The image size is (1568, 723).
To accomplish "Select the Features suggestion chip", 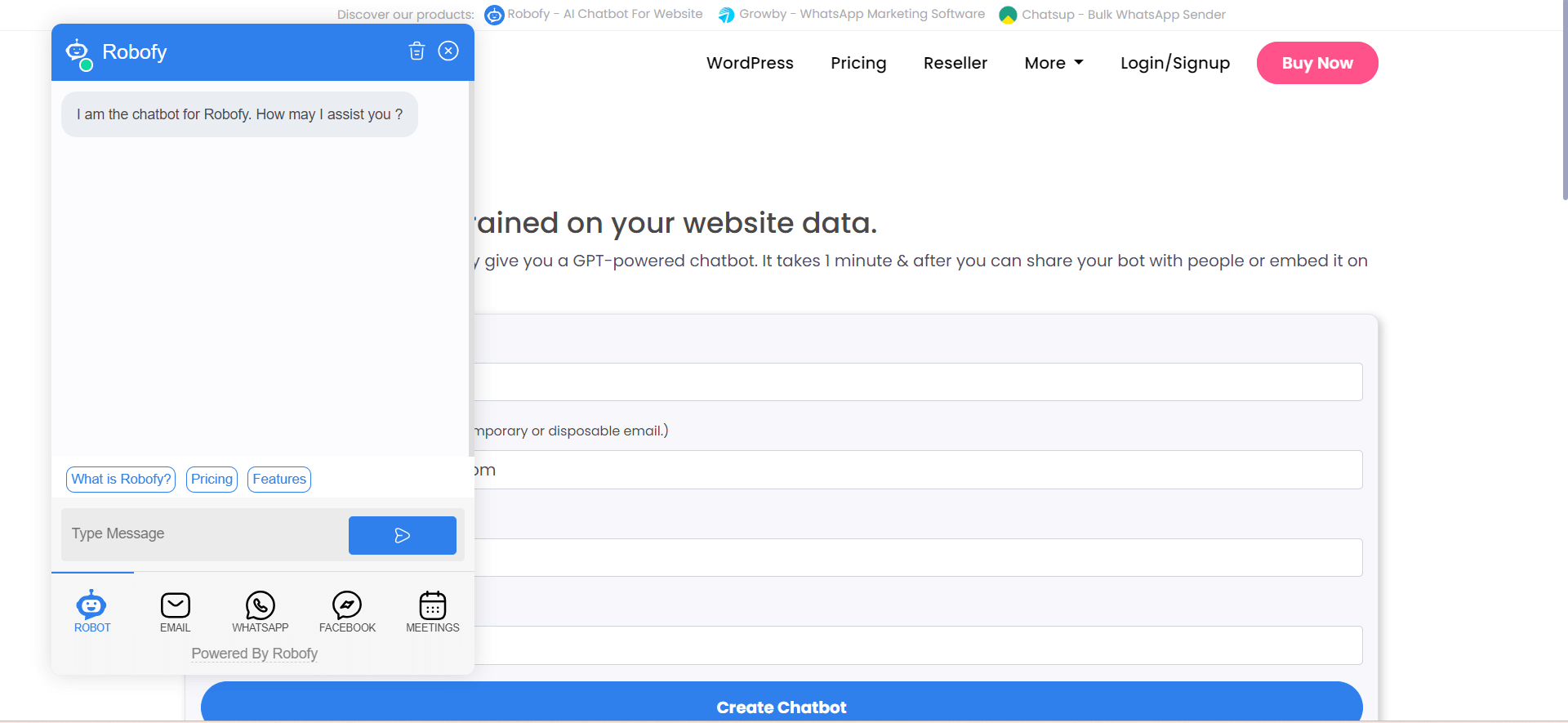I will (x=279, y=479).
